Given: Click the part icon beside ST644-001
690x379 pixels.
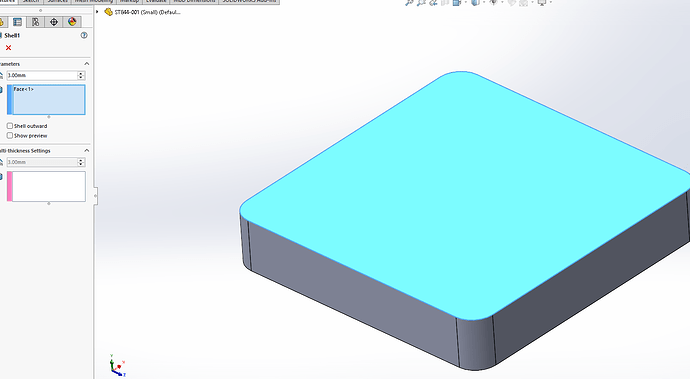Looking at the screenshot, I should [108, 12].
